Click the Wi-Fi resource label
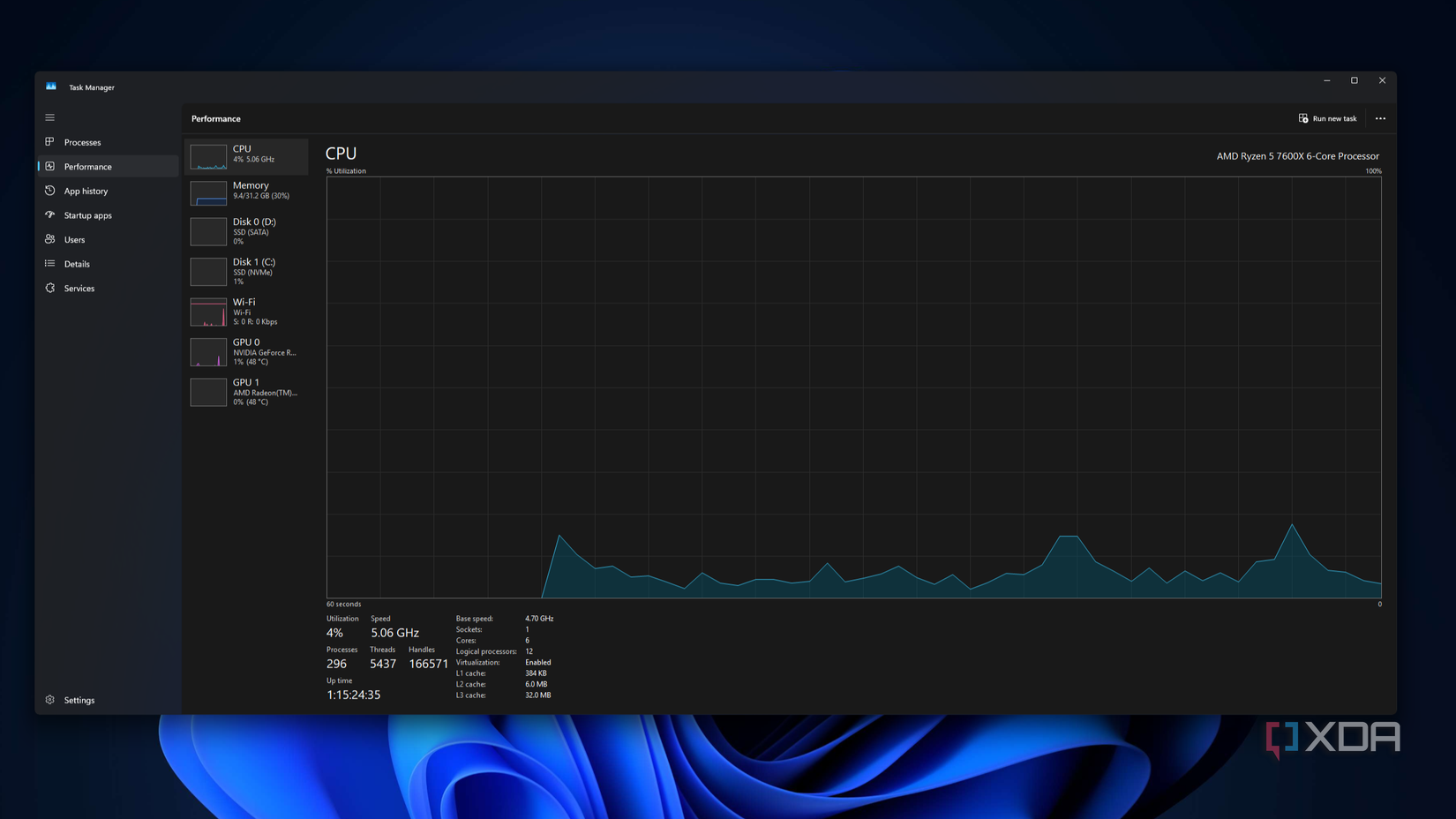The image size is (1456, 819). coord(244,302)
